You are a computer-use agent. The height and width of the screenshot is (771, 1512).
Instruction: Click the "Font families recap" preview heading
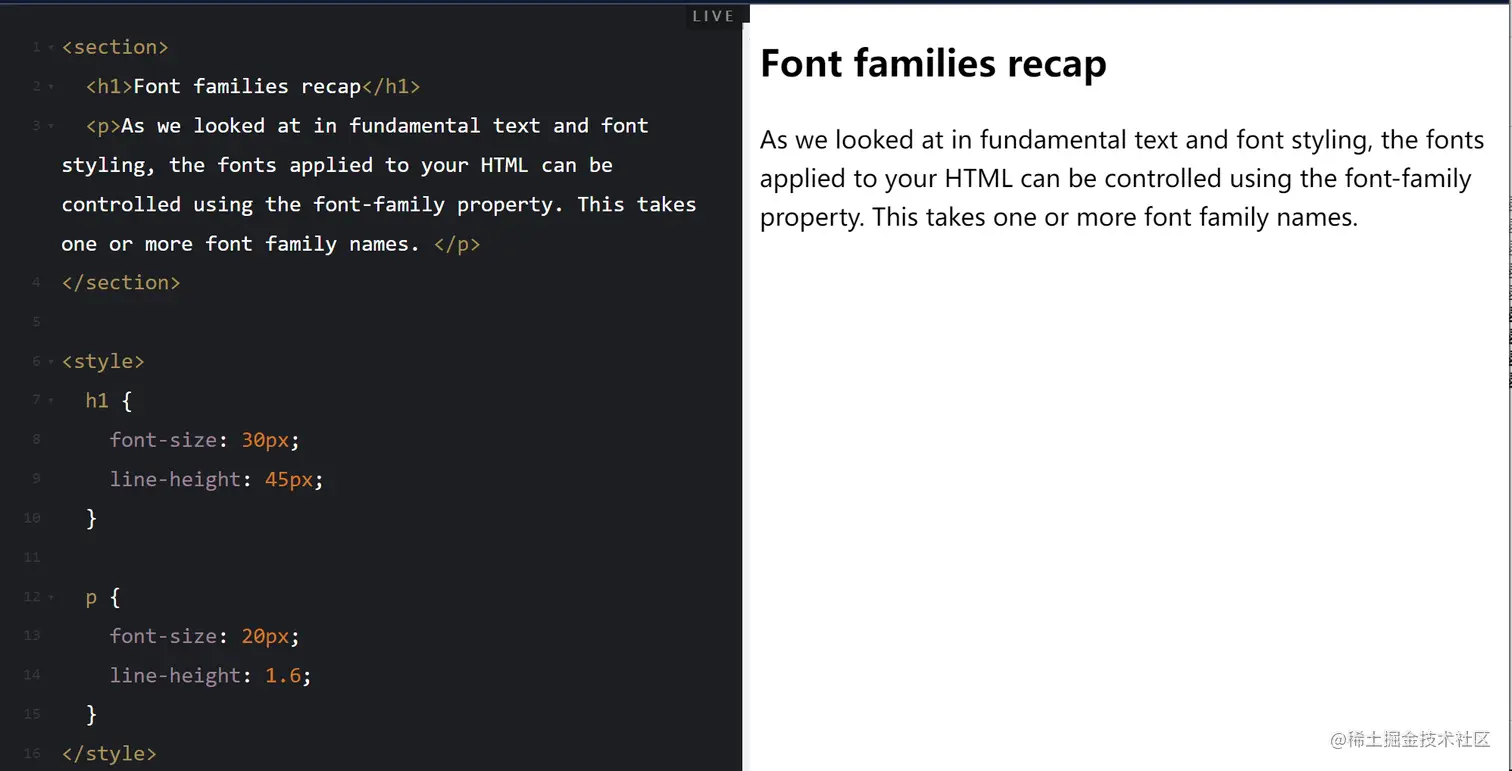pyautogui.click(x=933, y=64)
